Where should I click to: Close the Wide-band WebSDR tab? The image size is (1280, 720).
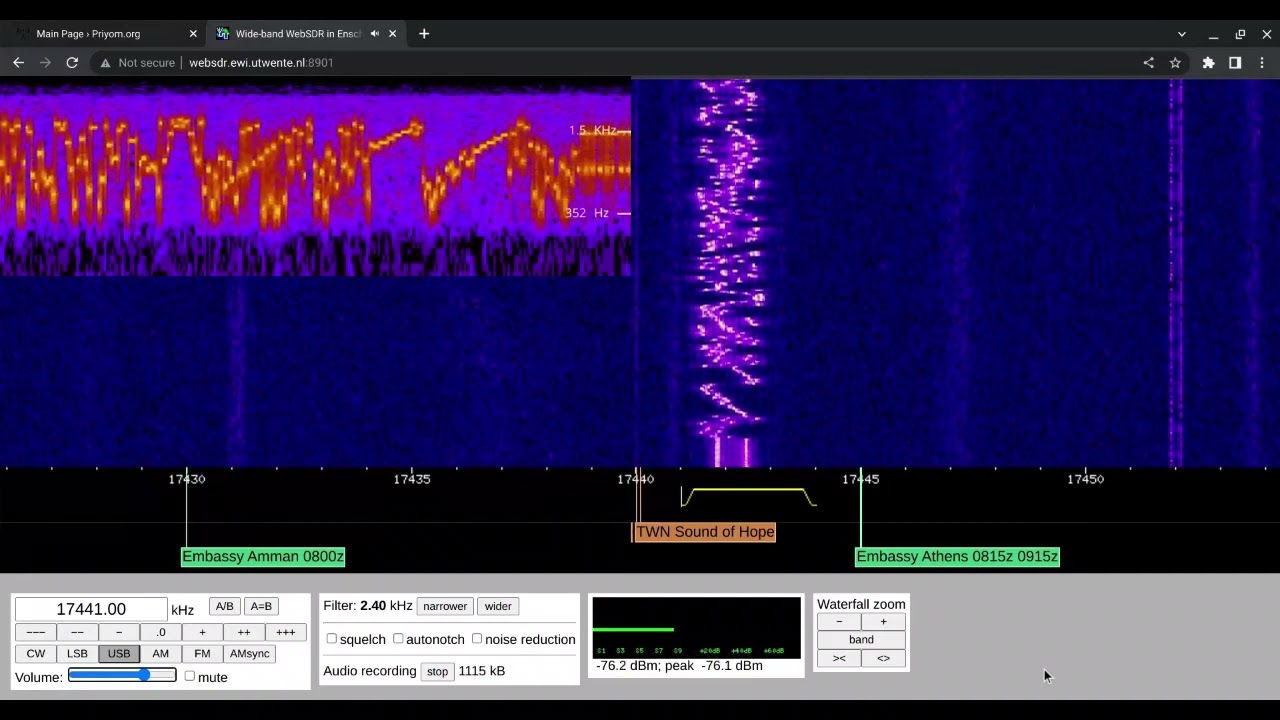[392, 33]
